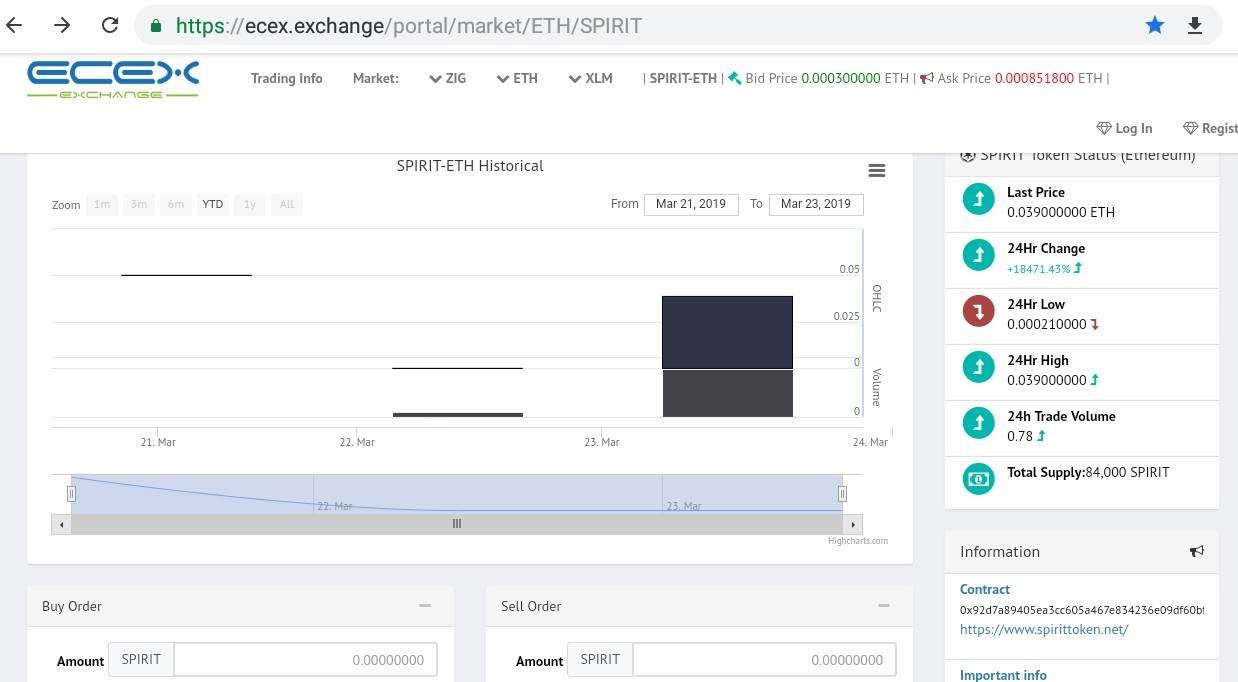Image resolution: width=1238 pixels, height=682 pixels.
Task: Click the Log In link
Action: point(1125,128)
